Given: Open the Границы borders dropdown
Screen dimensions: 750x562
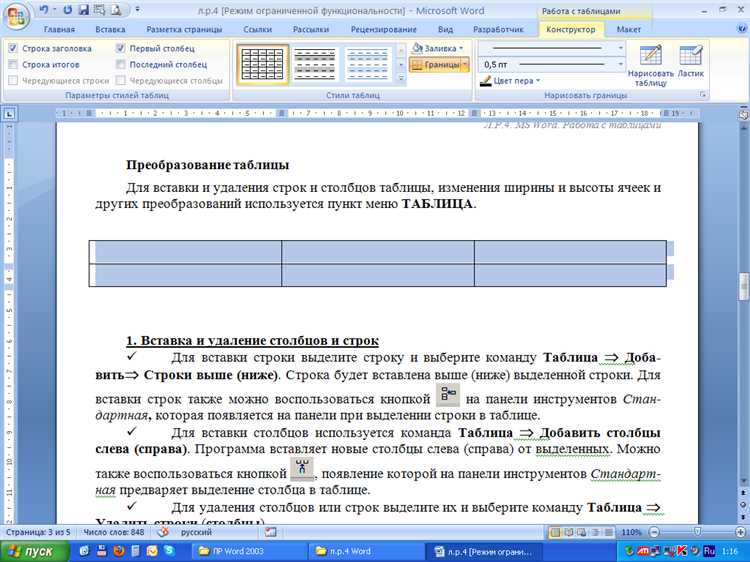Looking at the screenshot, I should (438, 64).
